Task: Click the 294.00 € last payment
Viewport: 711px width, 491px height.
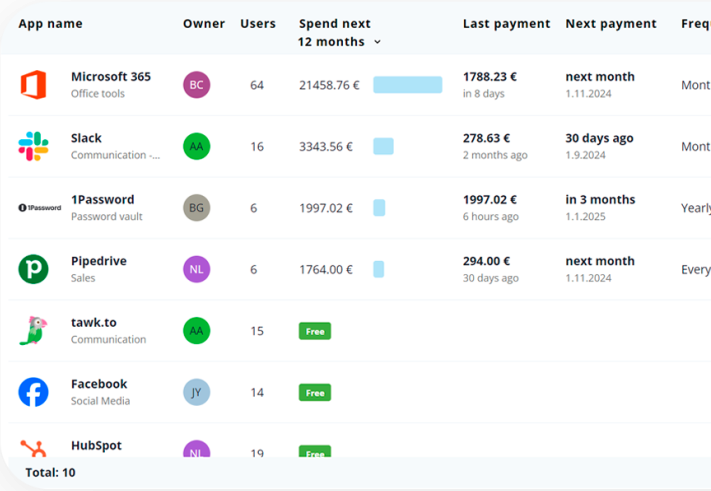Action: pos(486,261)
